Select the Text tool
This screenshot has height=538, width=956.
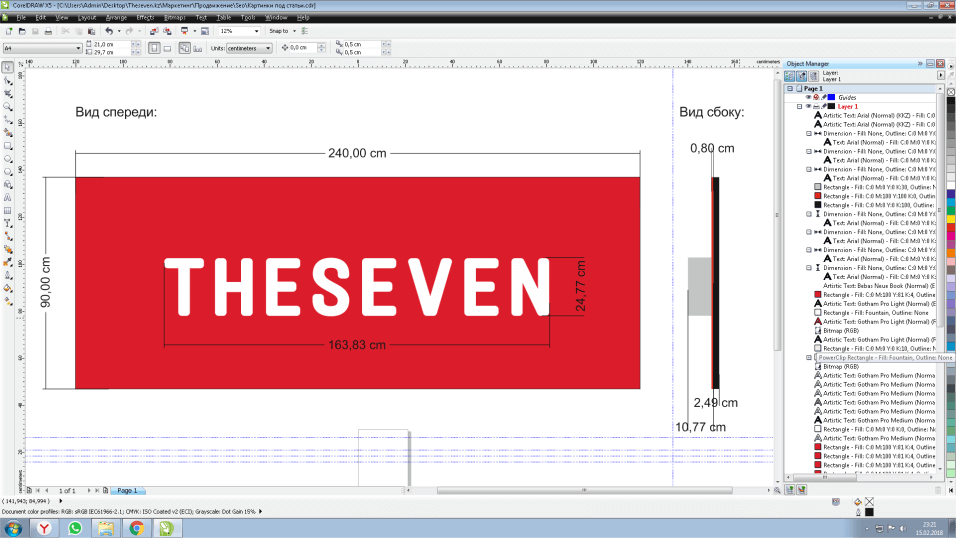pyautogui.click(x=8, y=198)
